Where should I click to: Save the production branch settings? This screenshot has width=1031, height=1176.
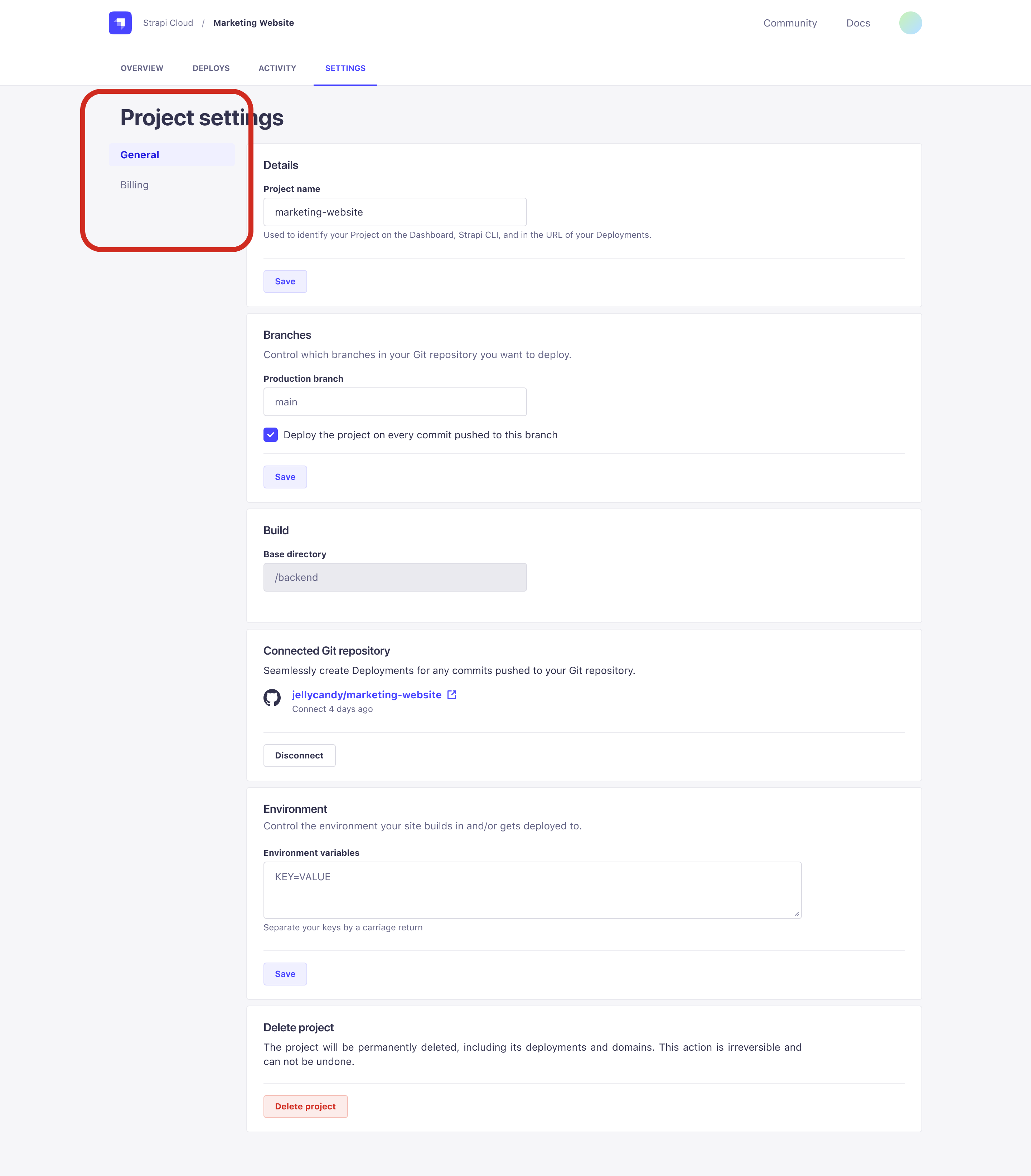(x=285, y=476)
